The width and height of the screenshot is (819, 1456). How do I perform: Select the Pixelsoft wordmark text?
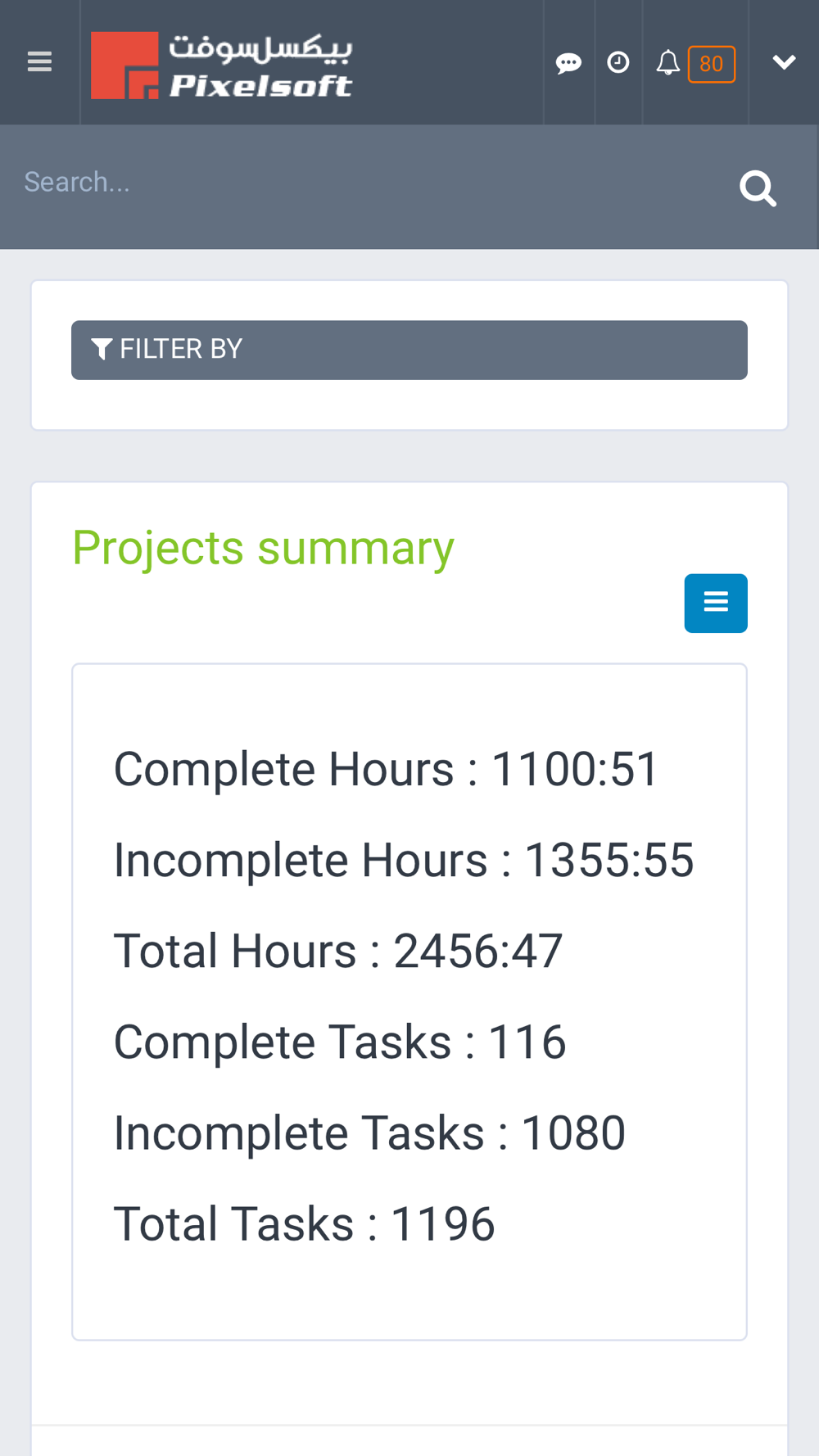[260, 85]
